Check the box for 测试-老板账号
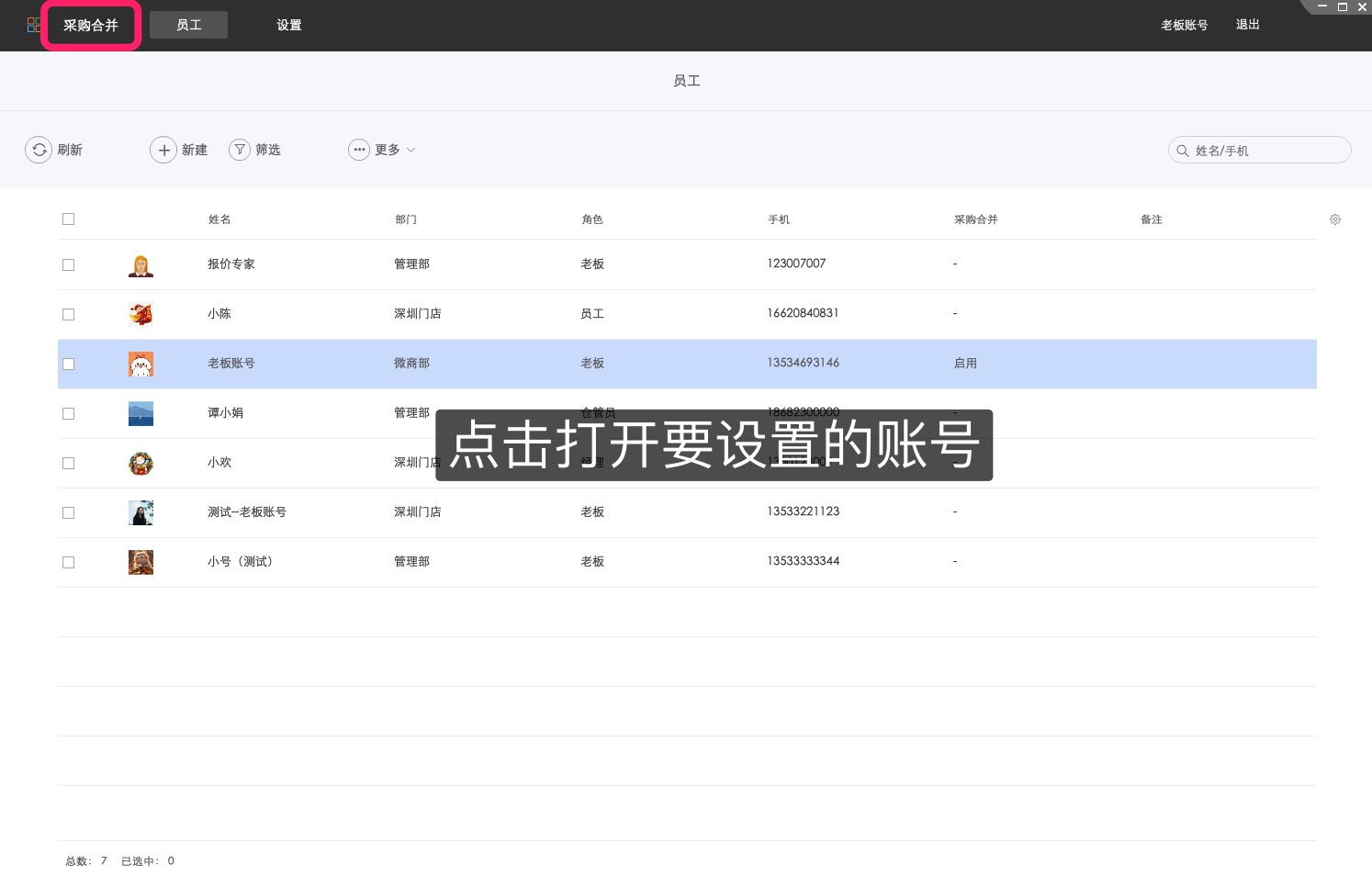 [x=68, y=512]
